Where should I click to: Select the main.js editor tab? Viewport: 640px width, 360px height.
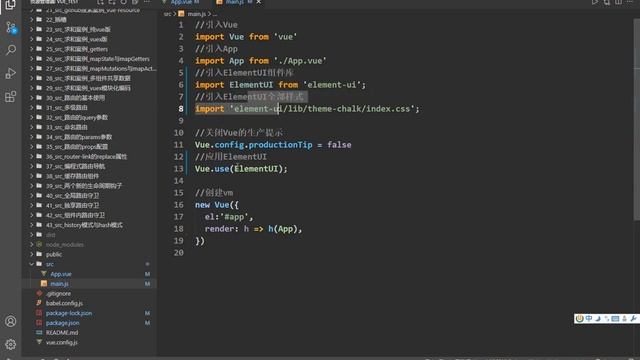234,2
